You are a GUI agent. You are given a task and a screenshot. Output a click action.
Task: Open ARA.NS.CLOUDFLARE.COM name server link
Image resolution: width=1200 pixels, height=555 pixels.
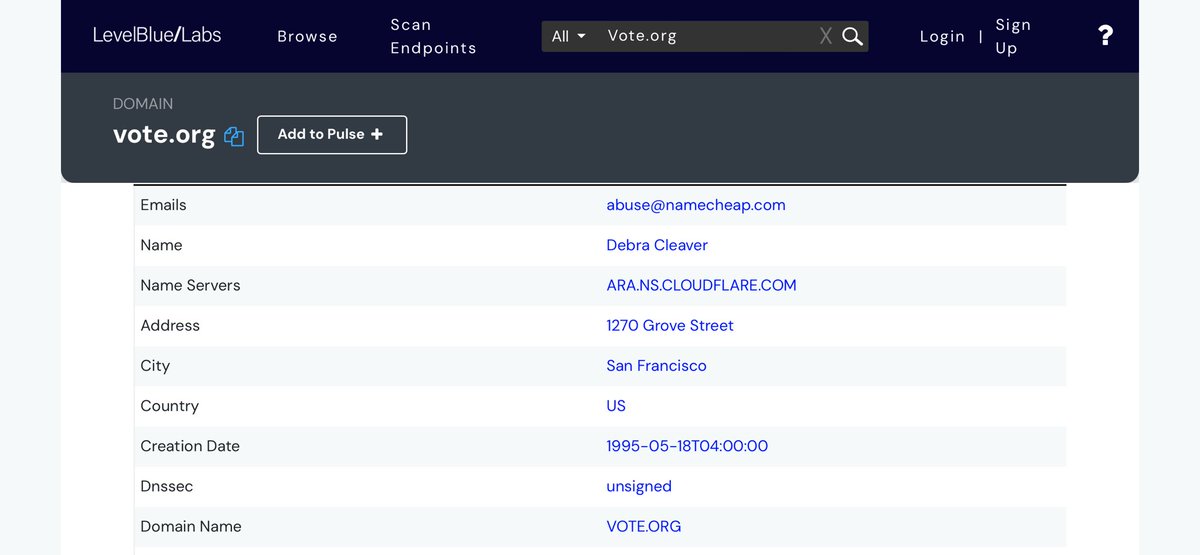(x=701, y=285)
